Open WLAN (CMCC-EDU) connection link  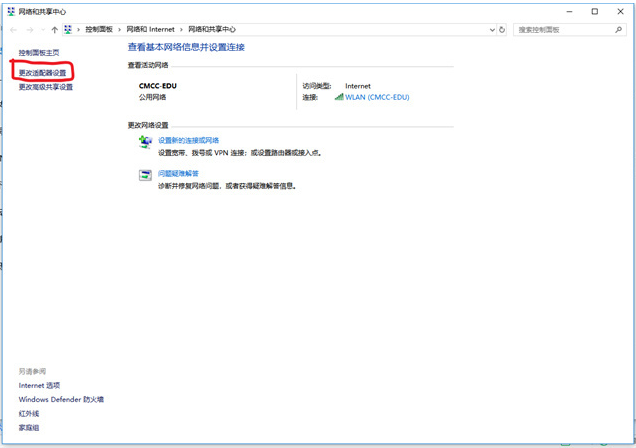(377, 97)
